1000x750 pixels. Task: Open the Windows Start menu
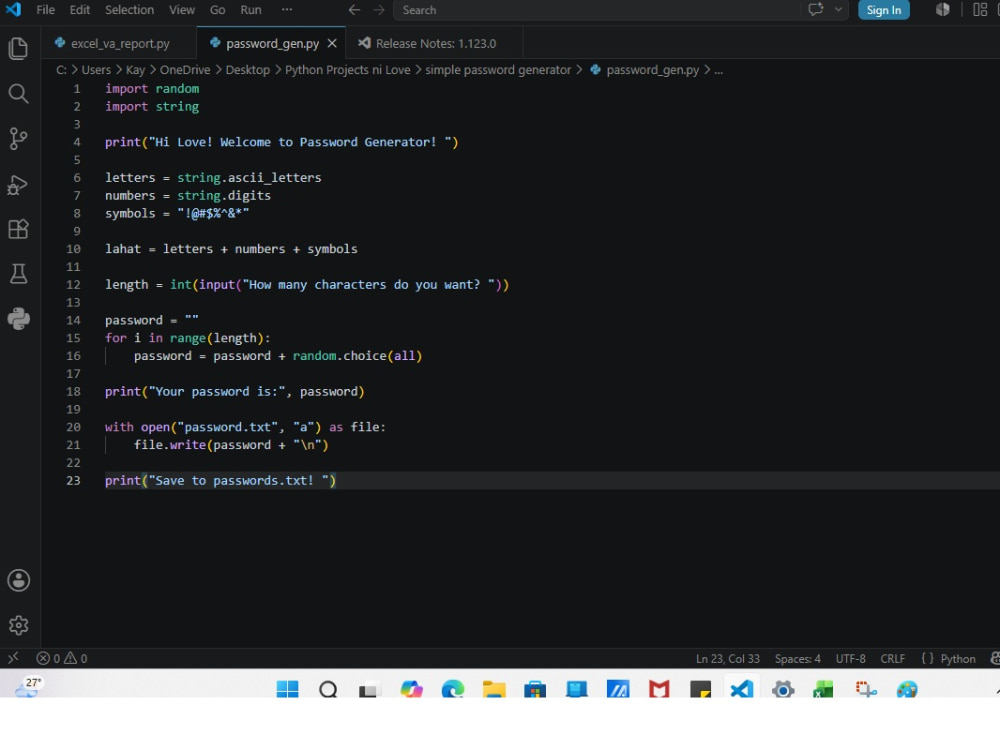coord(288,688)
